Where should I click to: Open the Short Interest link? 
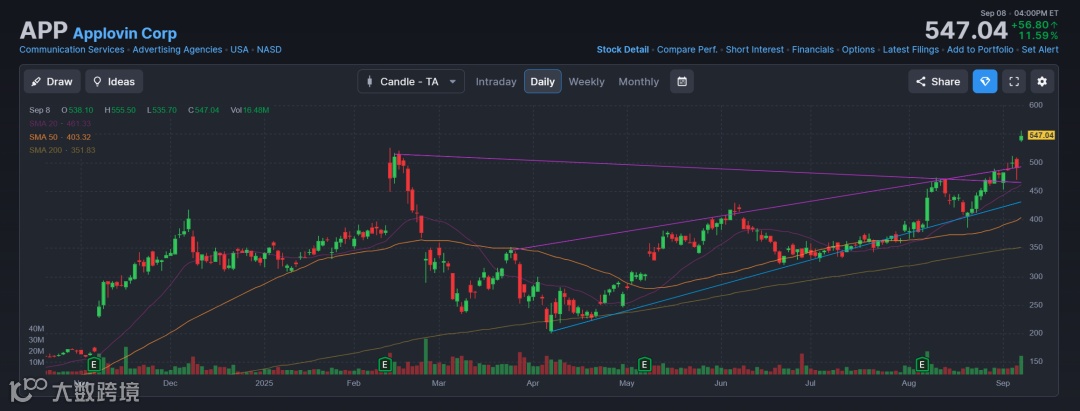click(x=755, y=50)
